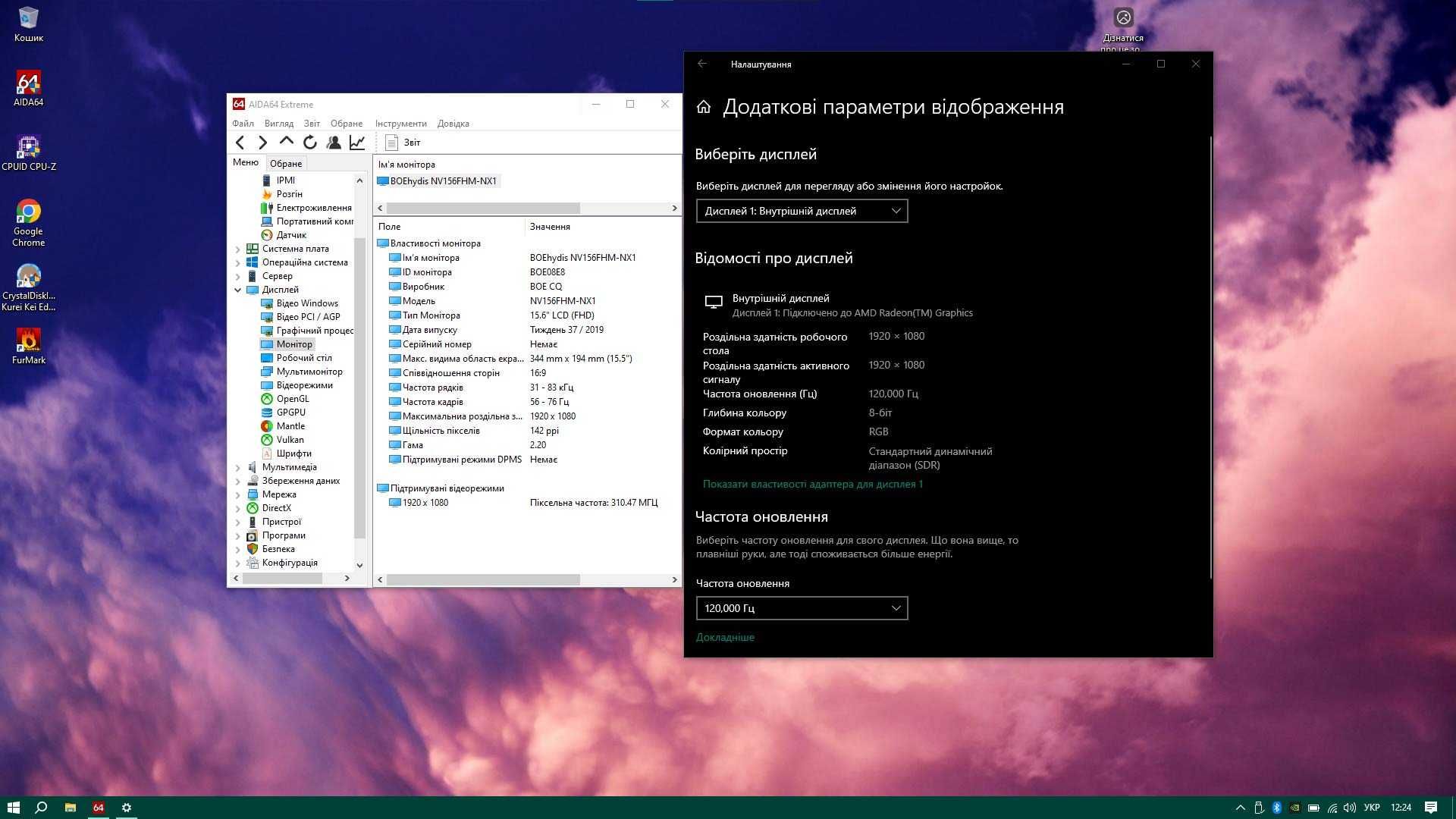Image resolution: width=1456 pixels, height=819 pixels.
Task: Click Показати властивості адаптера для дисплея 1
Action: click(812, 484)
